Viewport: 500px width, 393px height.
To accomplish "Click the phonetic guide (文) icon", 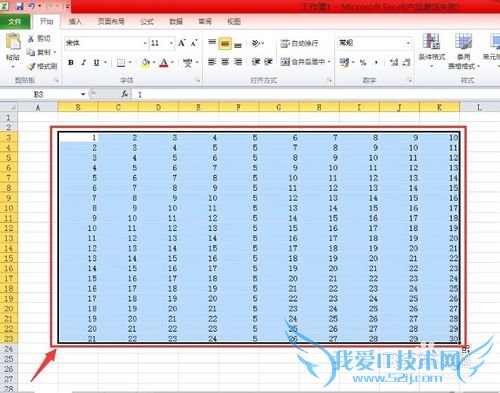I will click(x=188, y=62).
